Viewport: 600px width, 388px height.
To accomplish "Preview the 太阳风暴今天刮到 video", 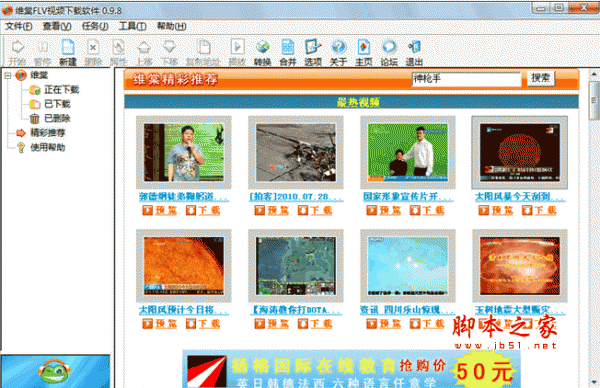I will [x=496, y=210].
